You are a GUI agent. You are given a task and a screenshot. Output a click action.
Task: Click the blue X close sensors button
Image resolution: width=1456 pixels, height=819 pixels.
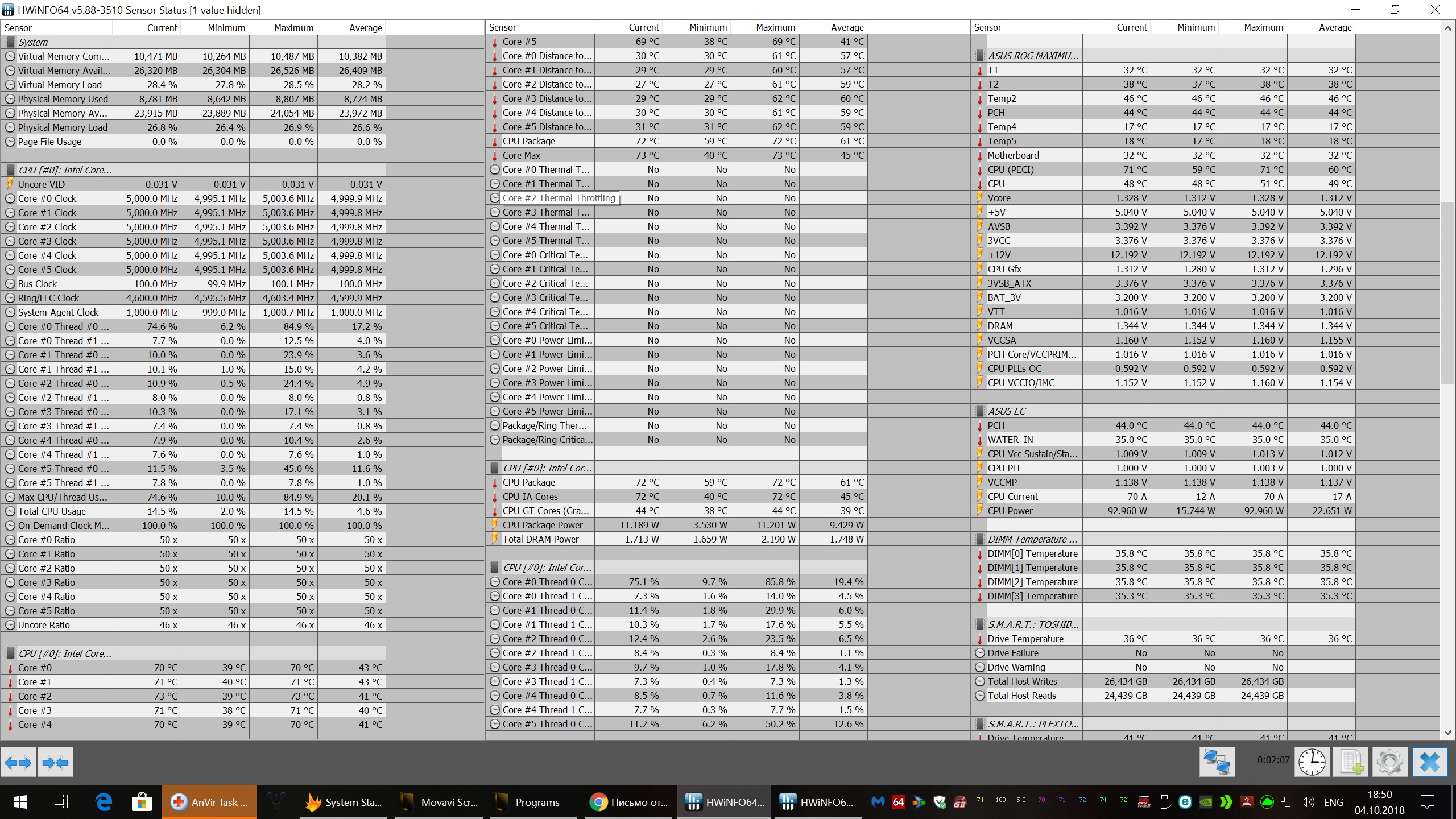click(x=1429, y=762)
